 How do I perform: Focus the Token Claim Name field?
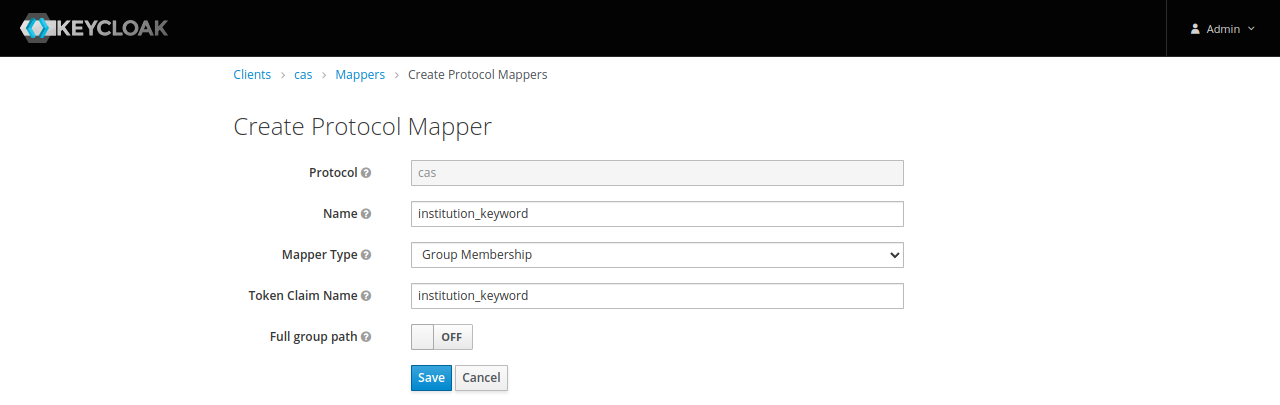[657, 296]
